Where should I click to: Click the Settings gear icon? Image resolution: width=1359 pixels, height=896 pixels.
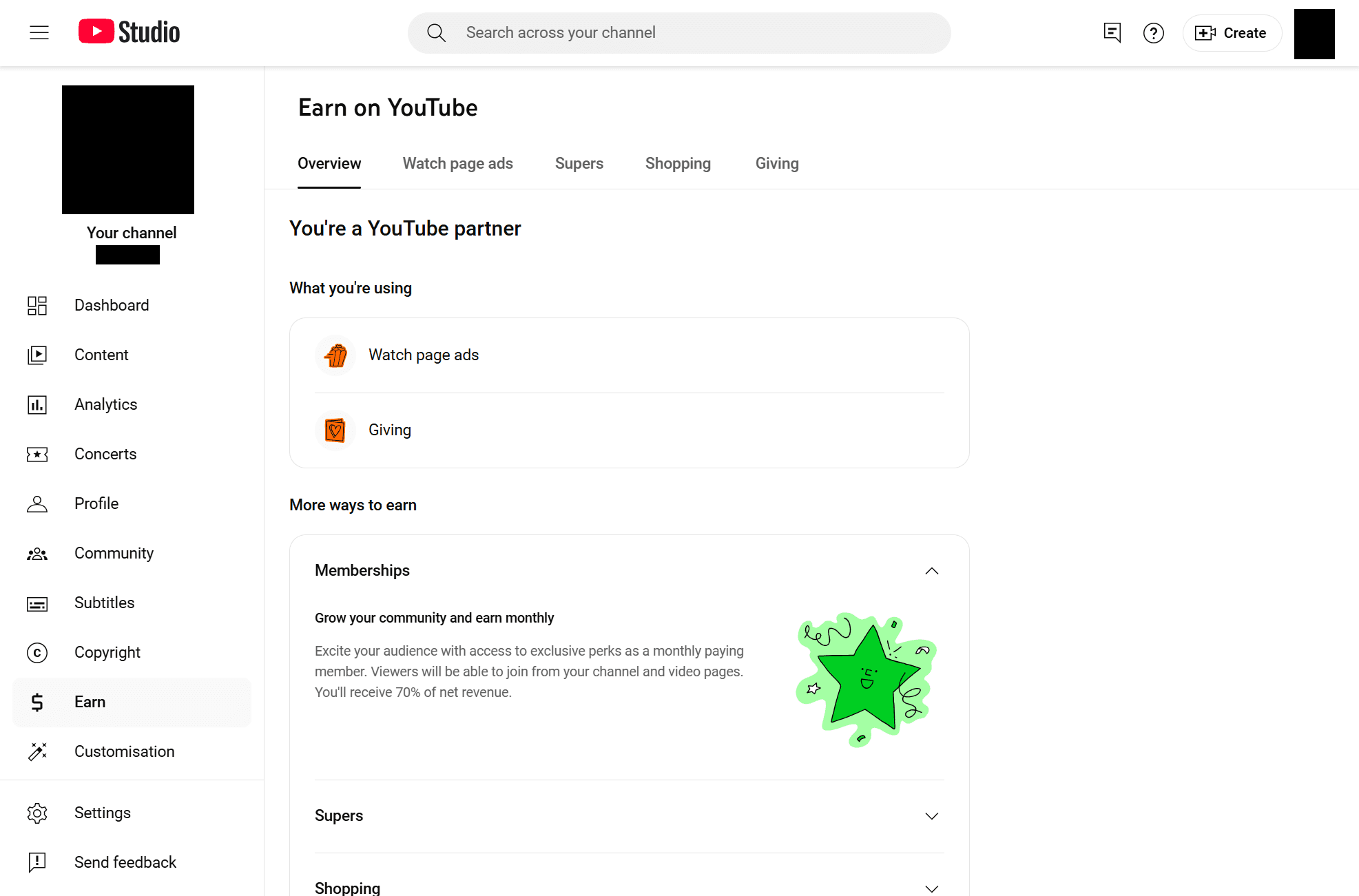coord(37,813)
